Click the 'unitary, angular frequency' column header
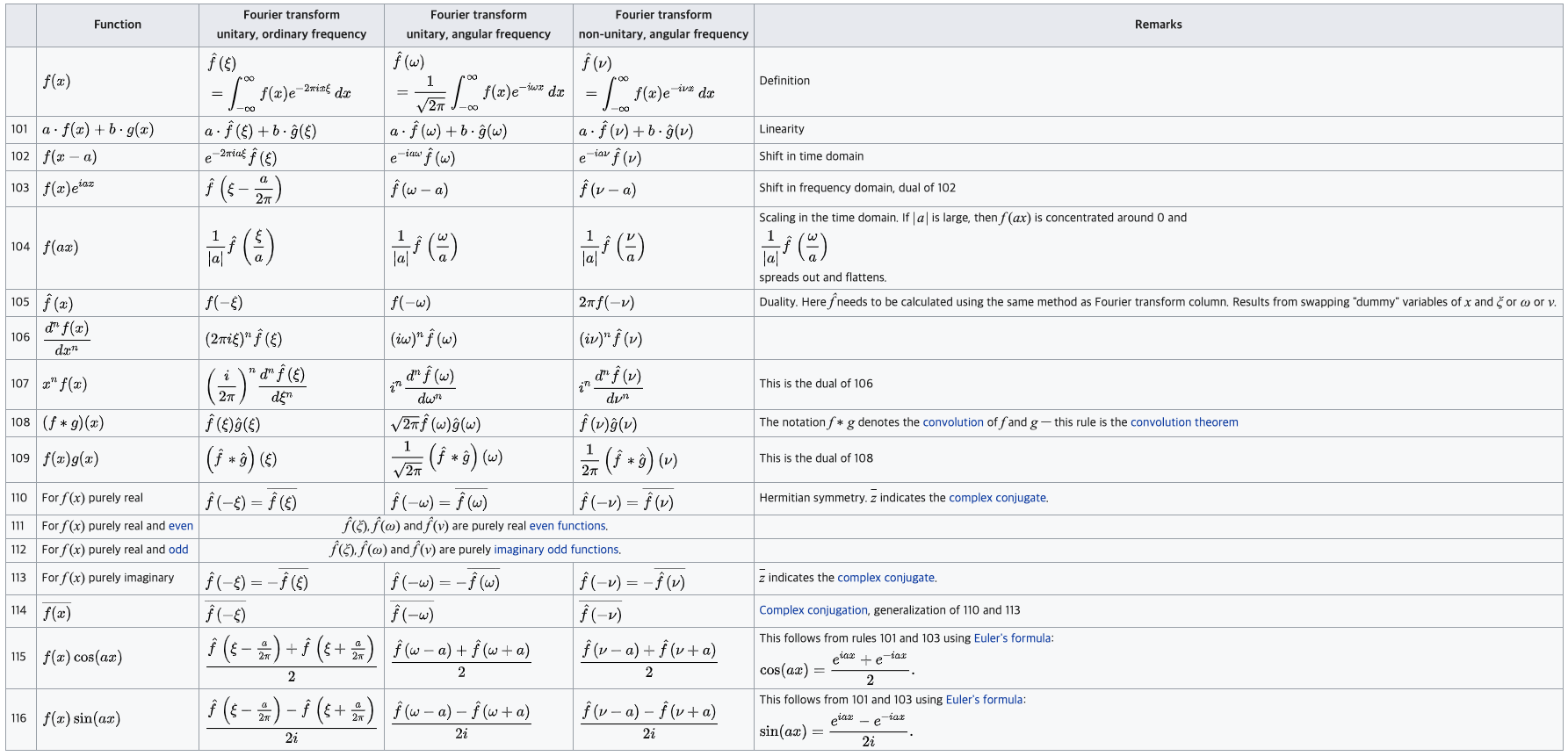 [x=479, y=25]
